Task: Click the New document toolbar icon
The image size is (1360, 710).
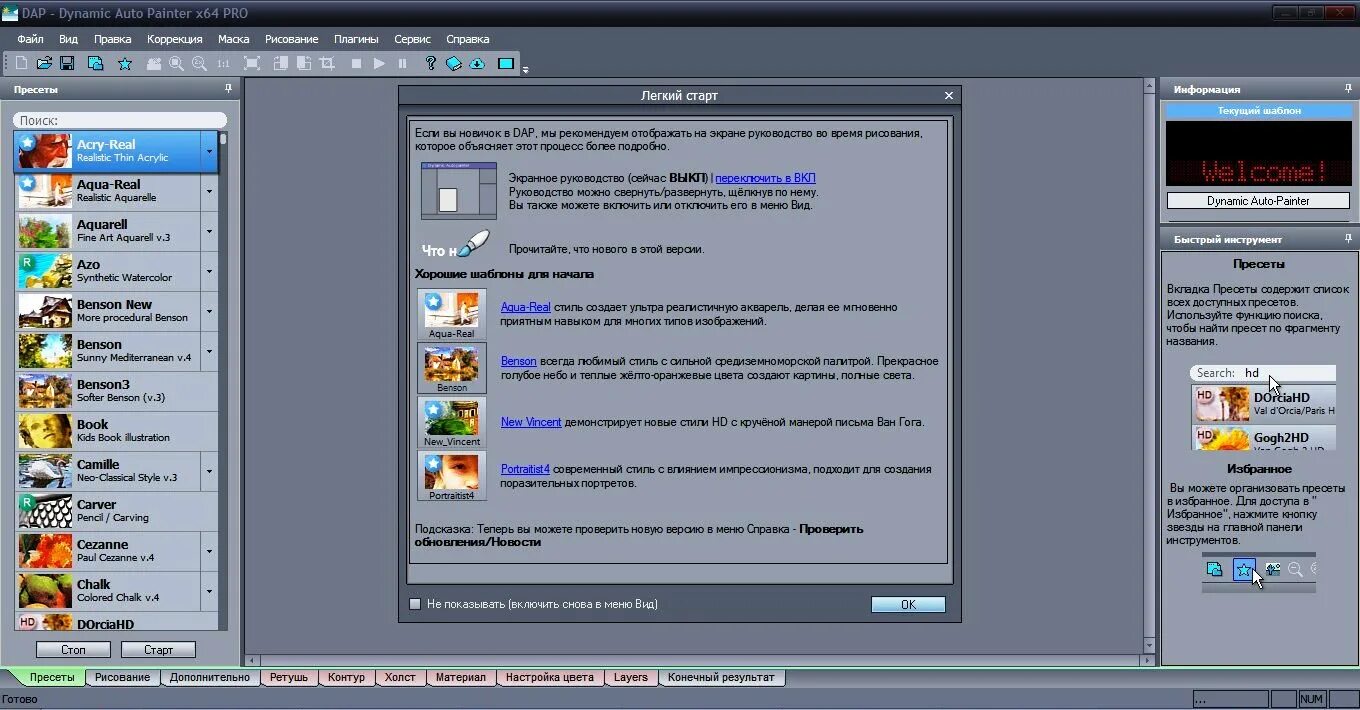Action: click(22, 63)
